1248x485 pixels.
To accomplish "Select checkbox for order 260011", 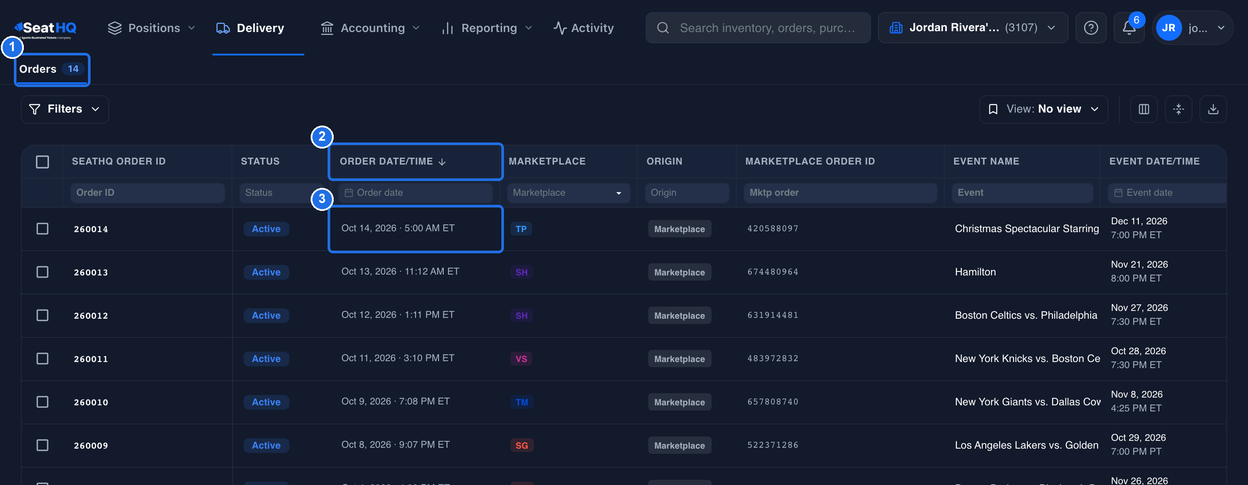I will pyautogui.click(x=42, y=358).
